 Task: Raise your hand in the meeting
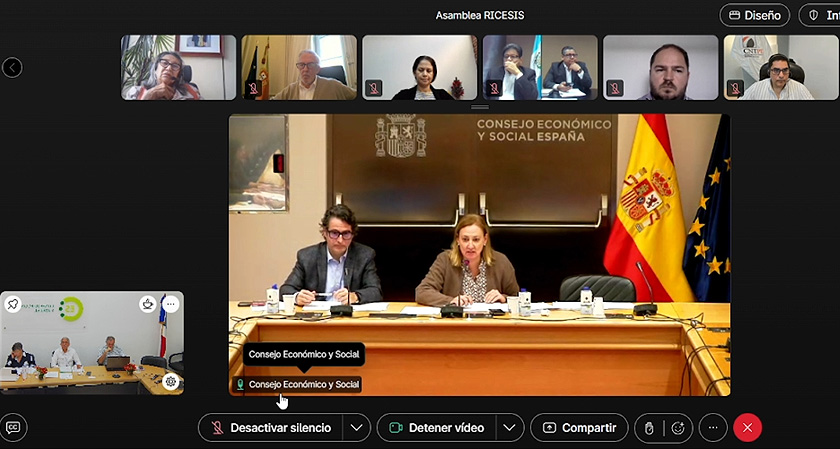(x=649, y=428)
